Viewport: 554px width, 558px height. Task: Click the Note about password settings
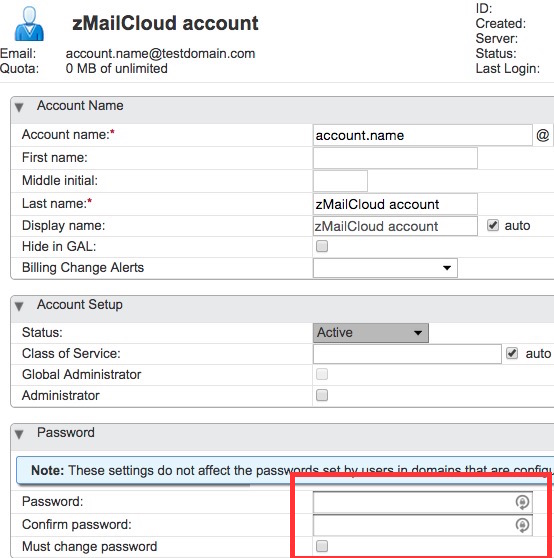point(285,470)
